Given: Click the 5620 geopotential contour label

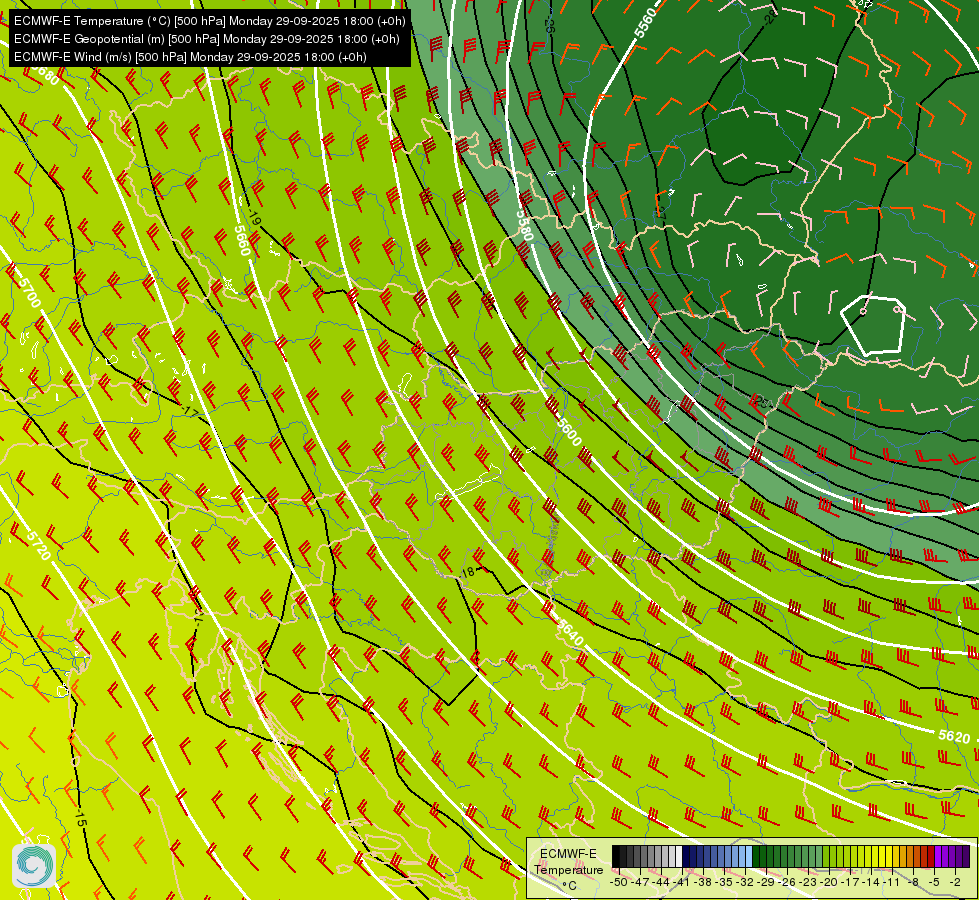Looking at the screenshot, I should tap(954, 736).
